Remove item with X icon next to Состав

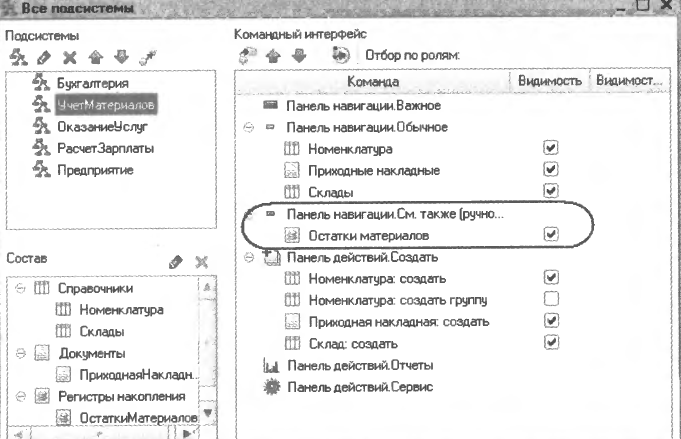pyautogui.click(x=202, y=262)
